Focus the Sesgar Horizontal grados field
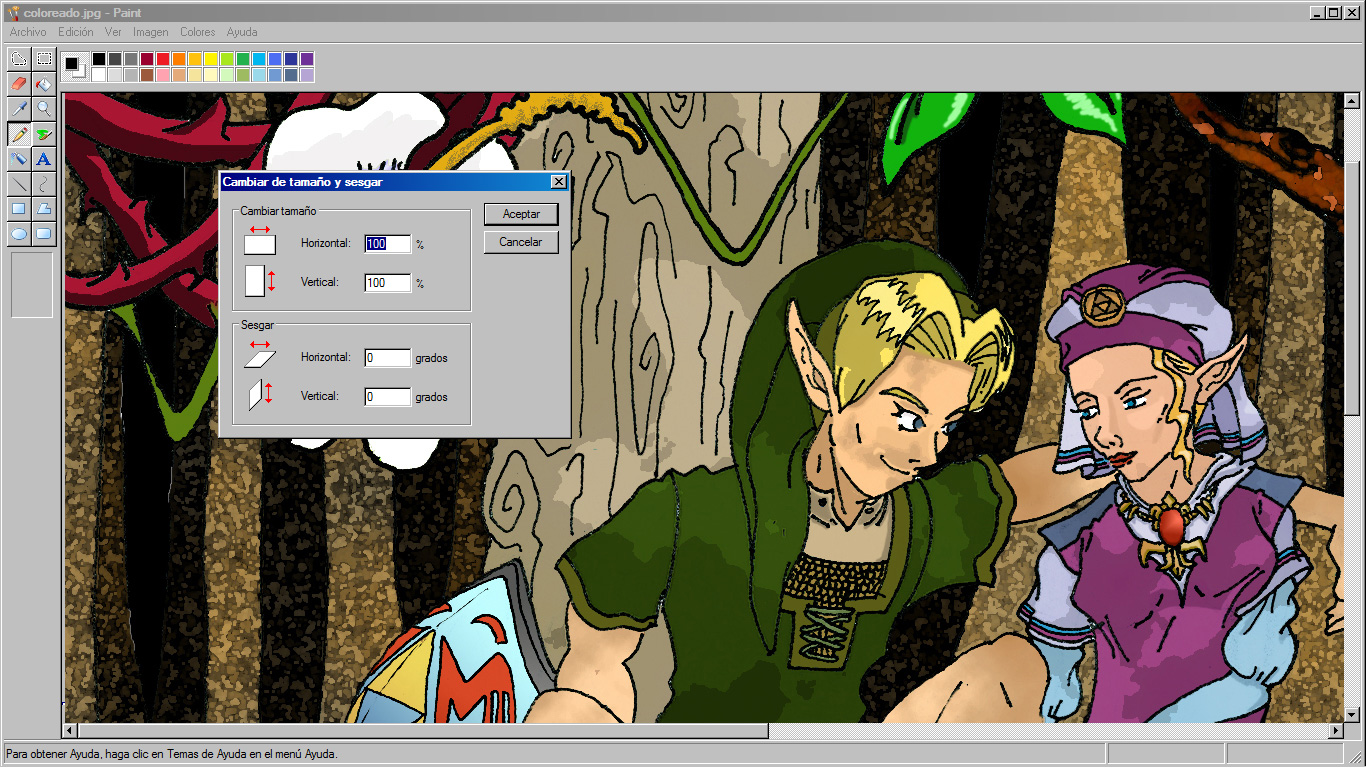The height and width of the screenshot is (768, 1366). pyautogui.click(x=388, y=358)
